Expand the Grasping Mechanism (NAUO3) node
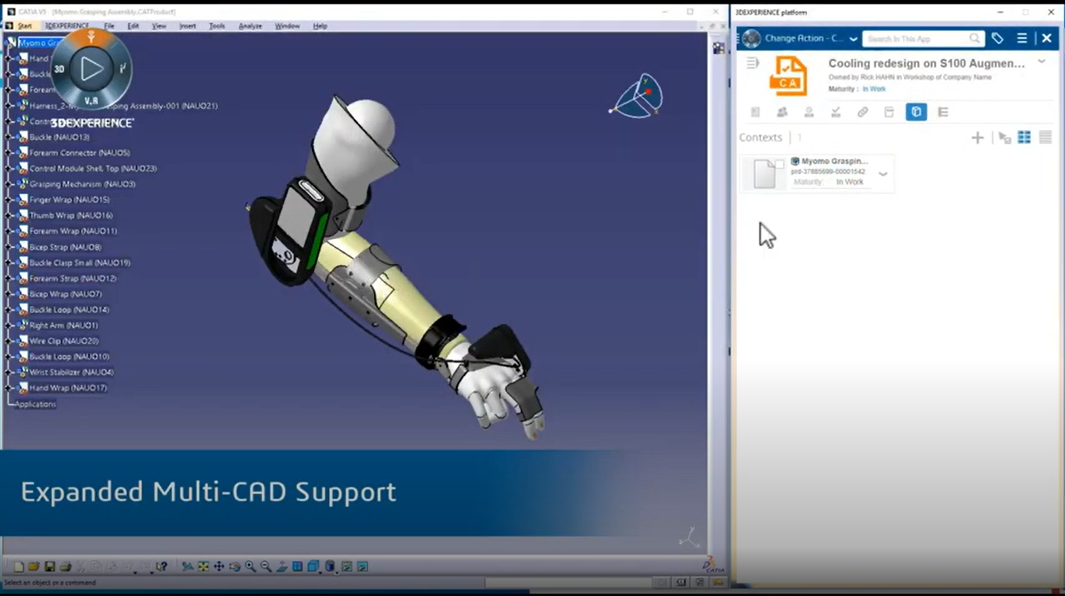 tap(10, 184)
